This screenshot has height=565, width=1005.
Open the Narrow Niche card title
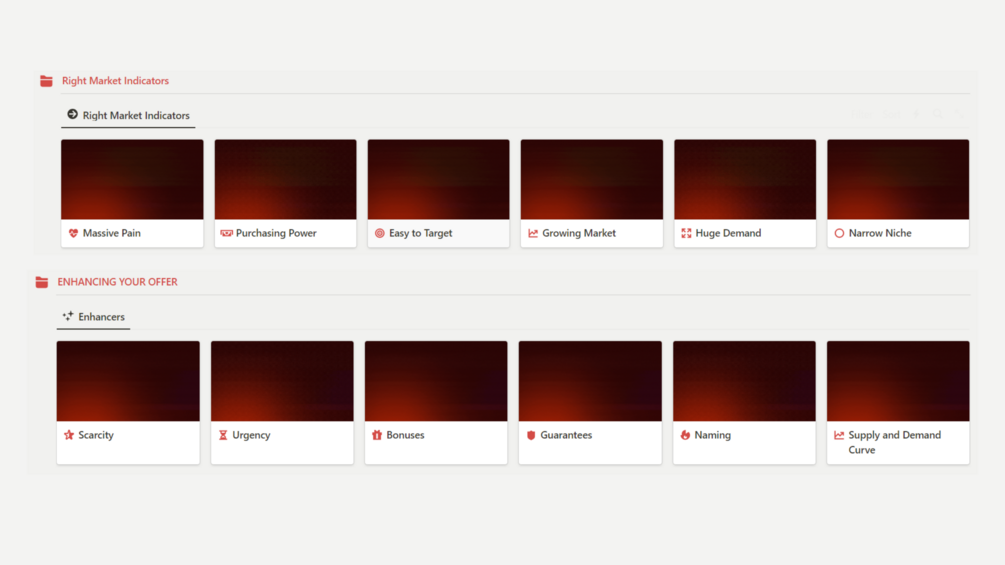(880, 233)
